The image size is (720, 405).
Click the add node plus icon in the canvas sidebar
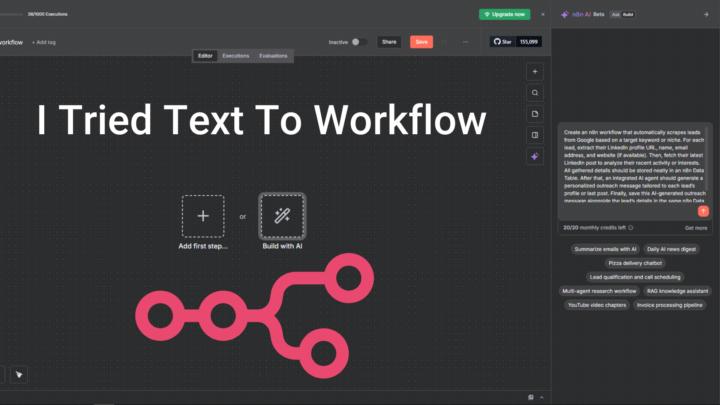click(x=535, y=72)
